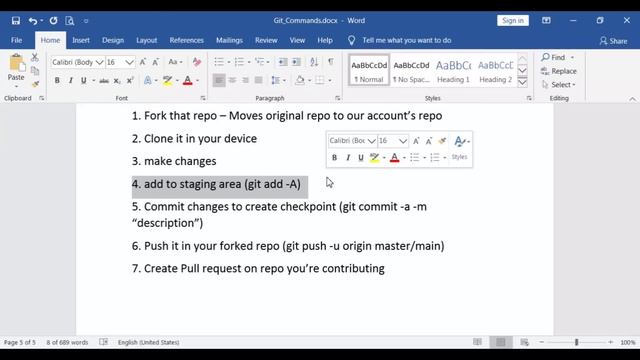This screenshot has height=360, width=640.
Task: Decrease font size in the ribbon Font group
Action: tap(155, 62)
